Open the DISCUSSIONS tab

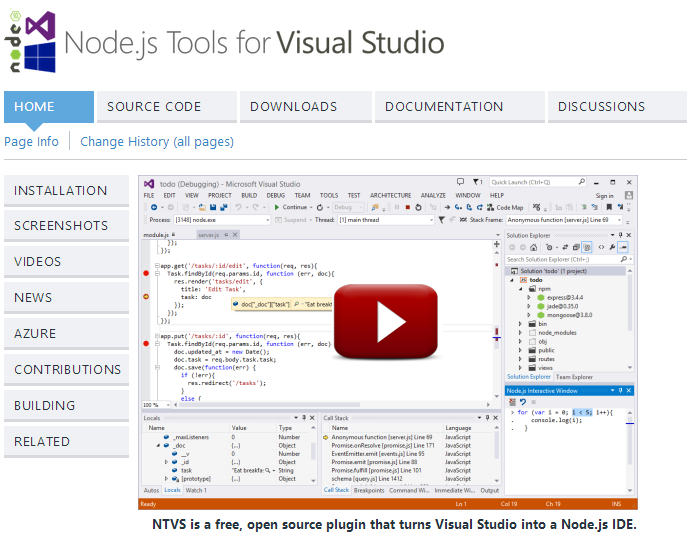pyautogui.click(x=617, y=107)
